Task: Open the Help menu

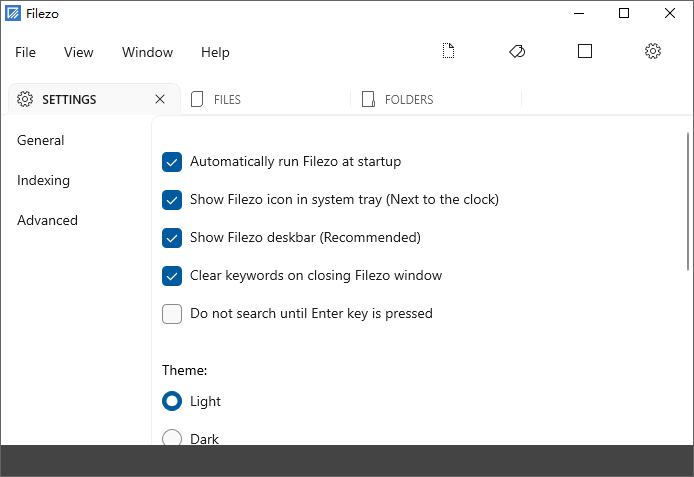Action: tap(215, 52)
